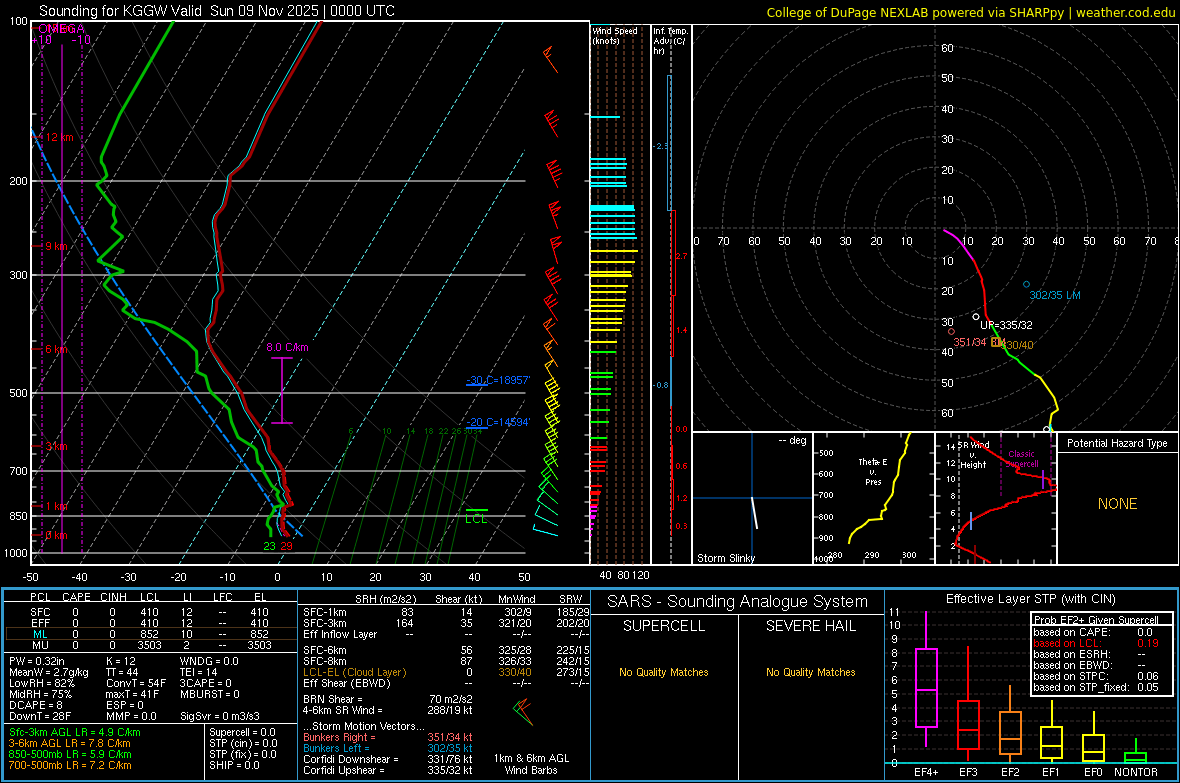The image size is (1180, 783).
Task: Click the 'SR Wind v. Height' plot
Action: 996,498
